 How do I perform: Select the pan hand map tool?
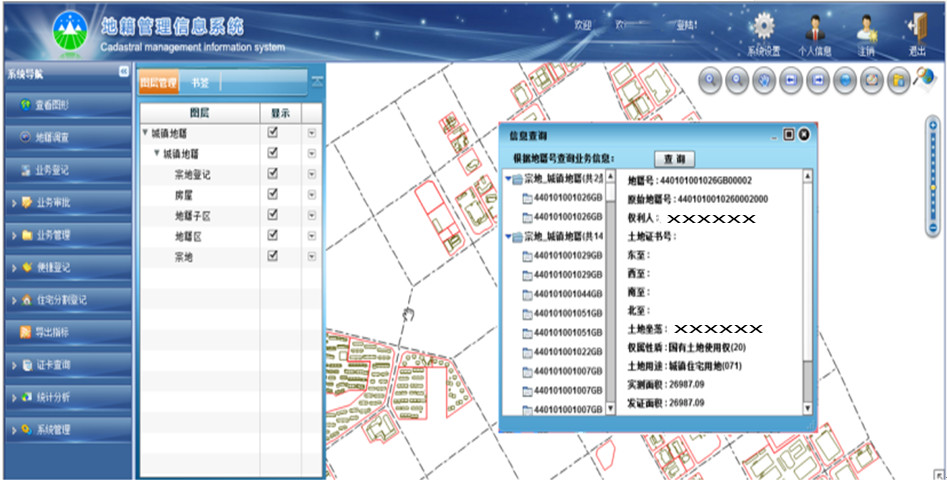click(764, 80)
